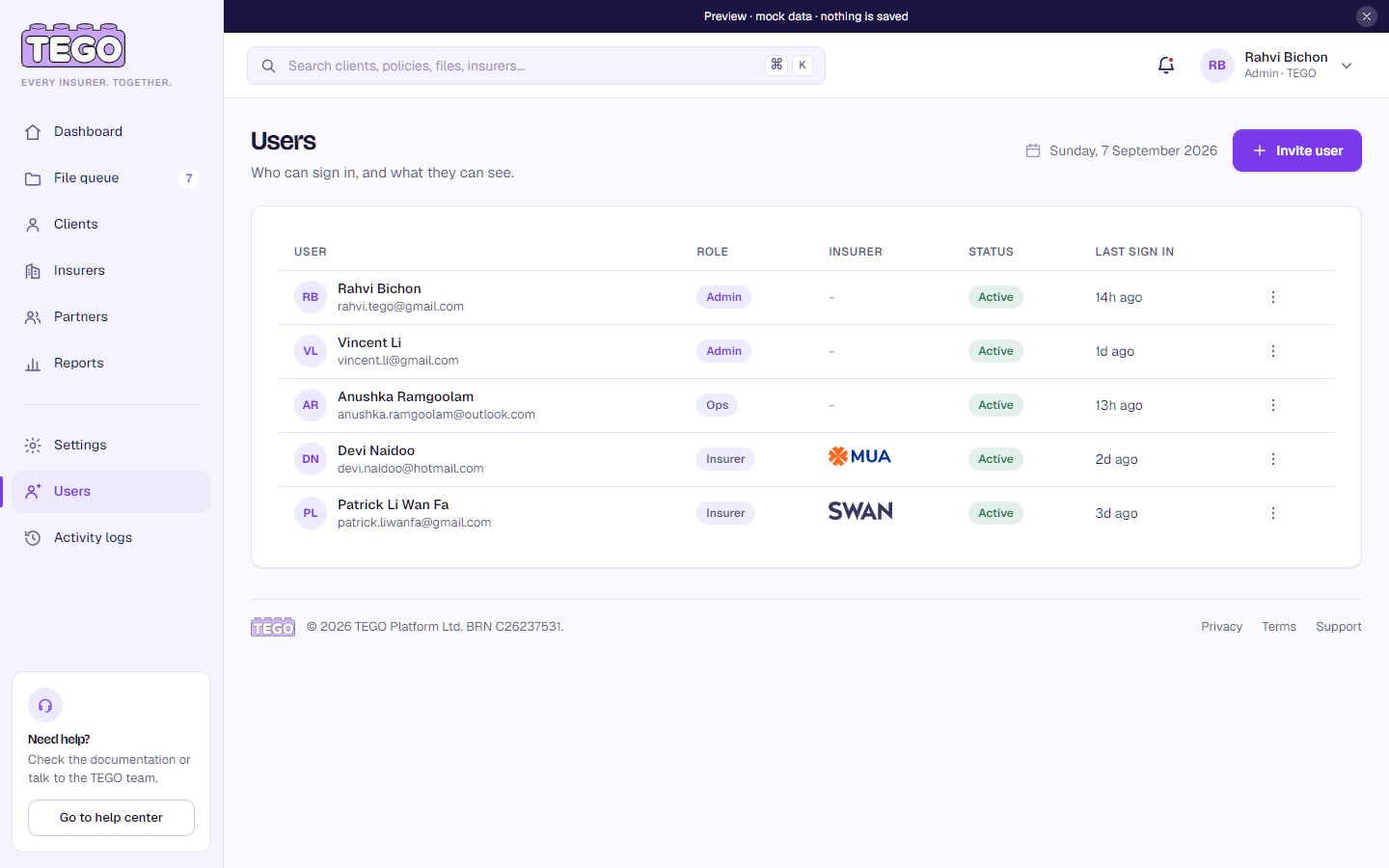Click the MUA insurer logo
1389x868 pixels.
859,456
